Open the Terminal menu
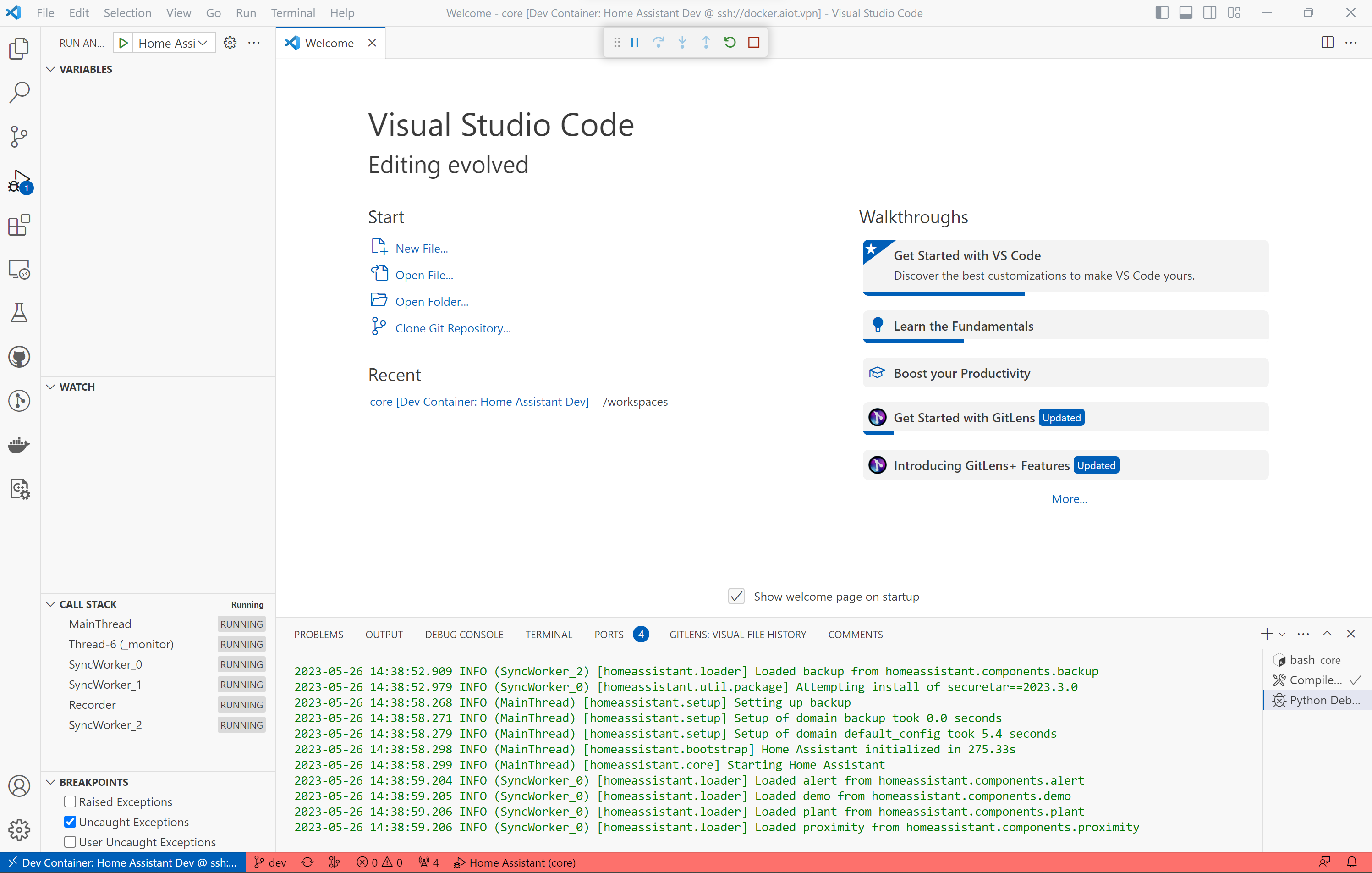The height and width of the screenshot is (873, 1372). 292,12
